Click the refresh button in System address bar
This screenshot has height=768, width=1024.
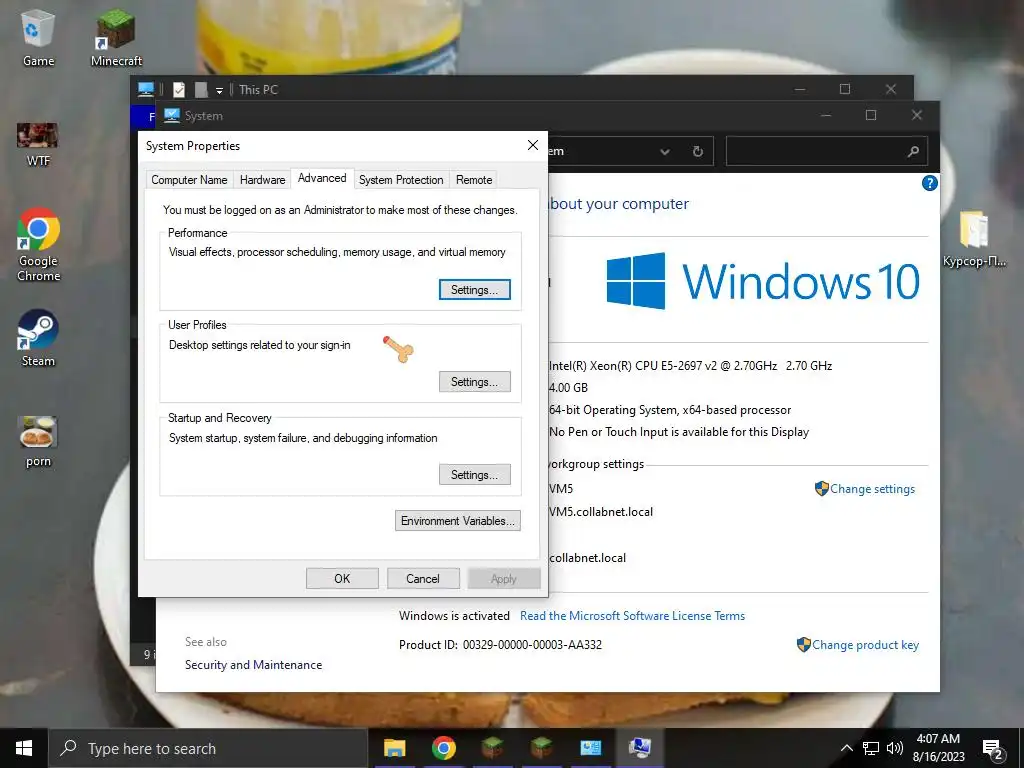click(x=697, y=152)
